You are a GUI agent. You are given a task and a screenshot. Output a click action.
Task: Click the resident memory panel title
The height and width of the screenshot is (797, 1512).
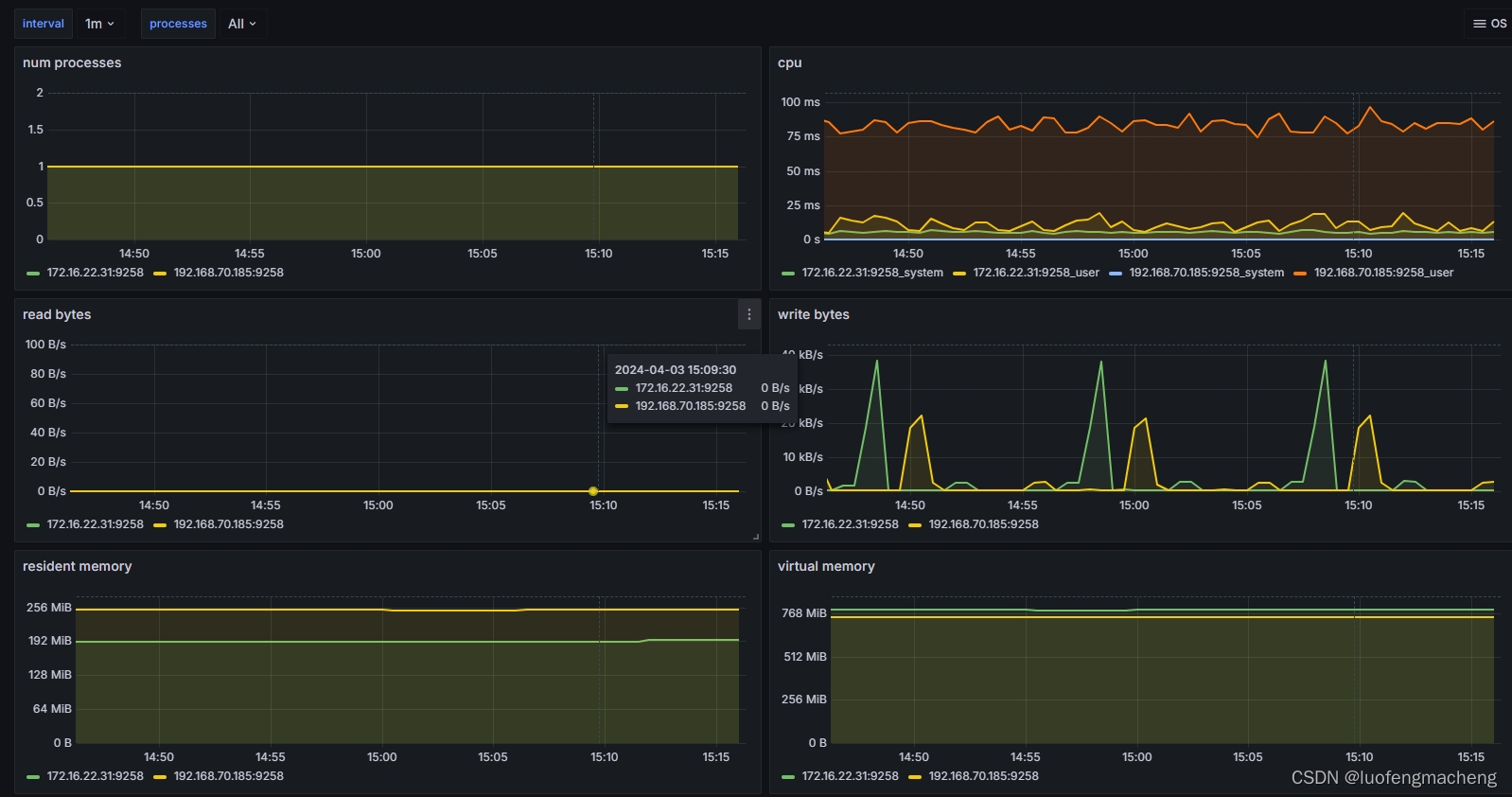tap(78, 566)
